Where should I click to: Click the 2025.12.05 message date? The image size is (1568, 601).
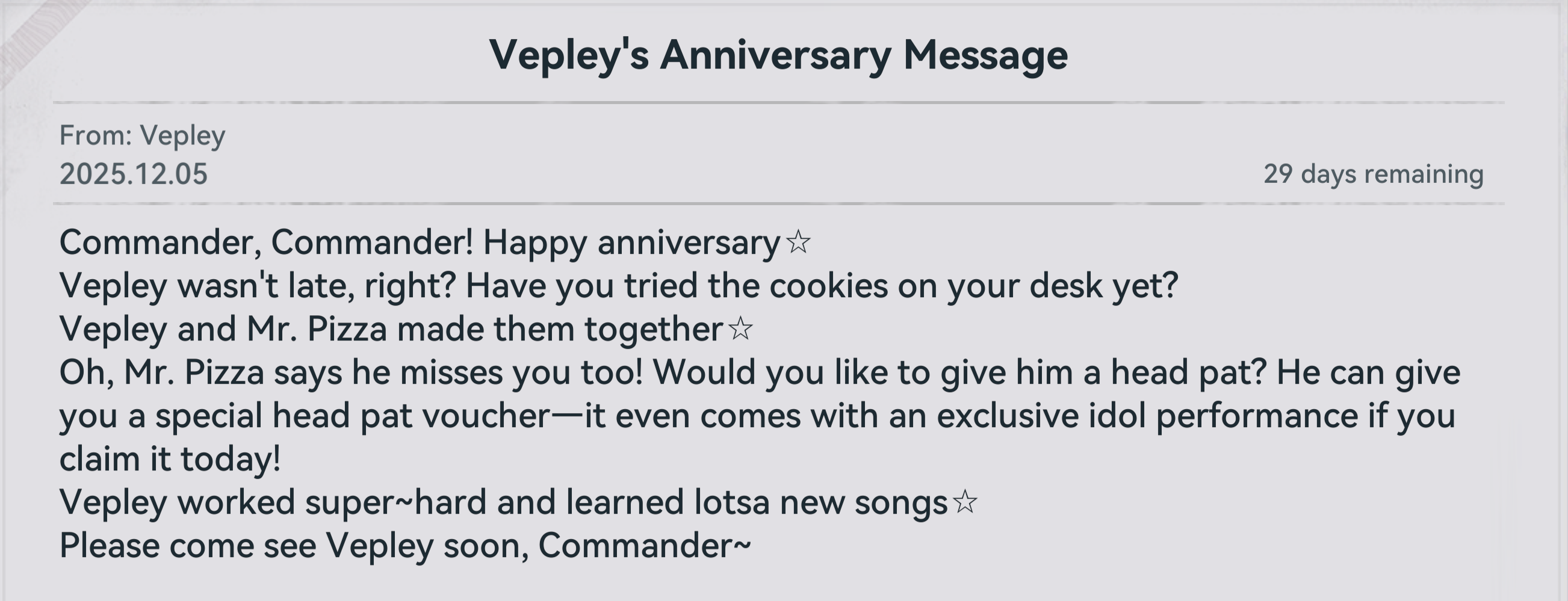133,174
